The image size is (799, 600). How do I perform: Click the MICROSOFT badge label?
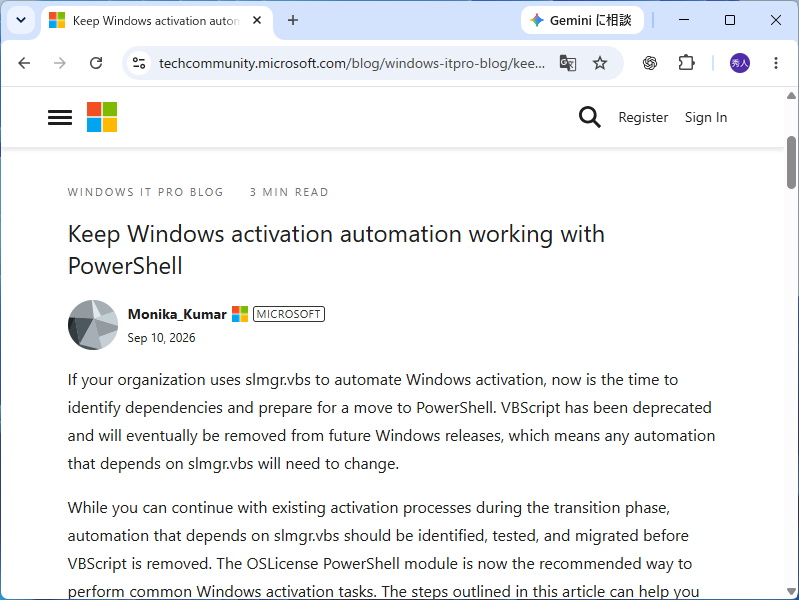point(289,314)
